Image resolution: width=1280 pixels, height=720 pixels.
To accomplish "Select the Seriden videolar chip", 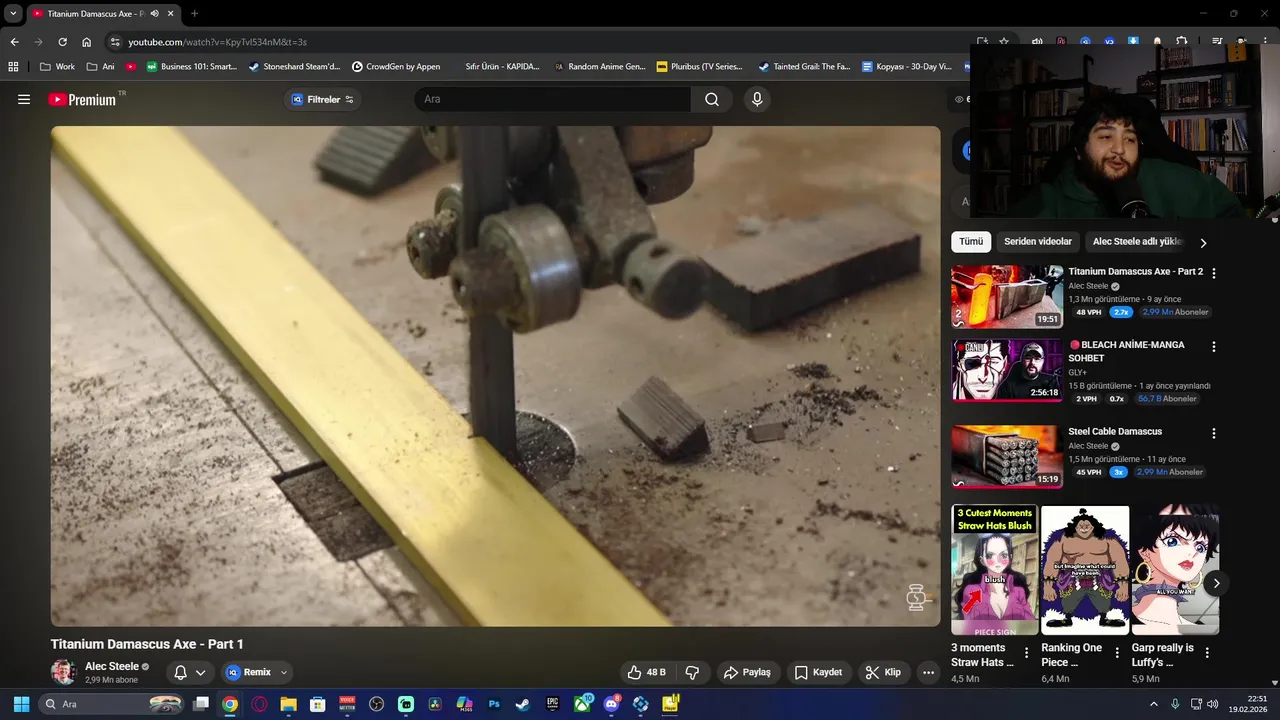I will (x=1038, y=241).
